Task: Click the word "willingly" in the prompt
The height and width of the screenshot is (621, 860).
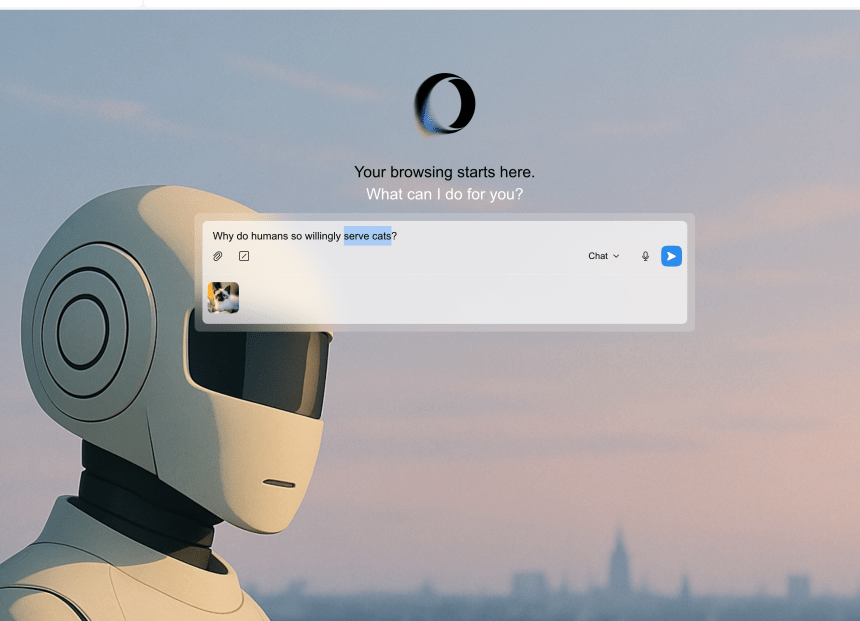Action: [x=319, y=236]
